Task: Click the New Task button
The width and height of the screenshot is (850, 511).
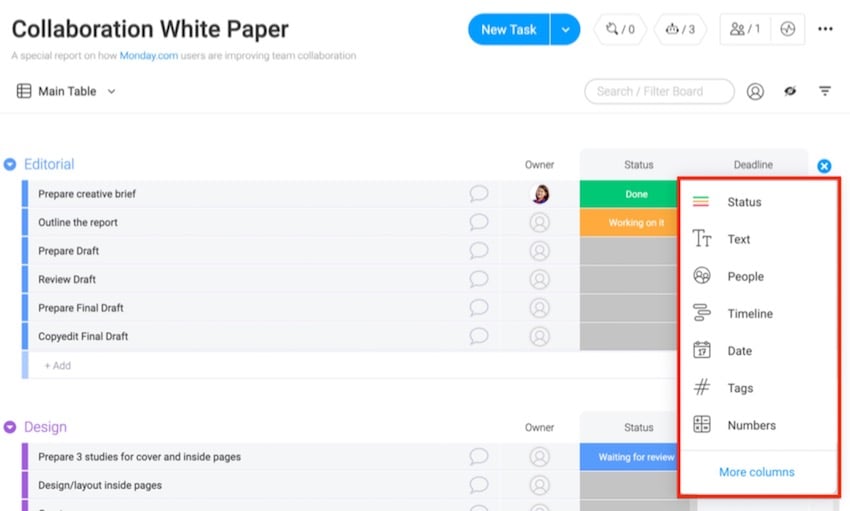Action: pos(508,29)
